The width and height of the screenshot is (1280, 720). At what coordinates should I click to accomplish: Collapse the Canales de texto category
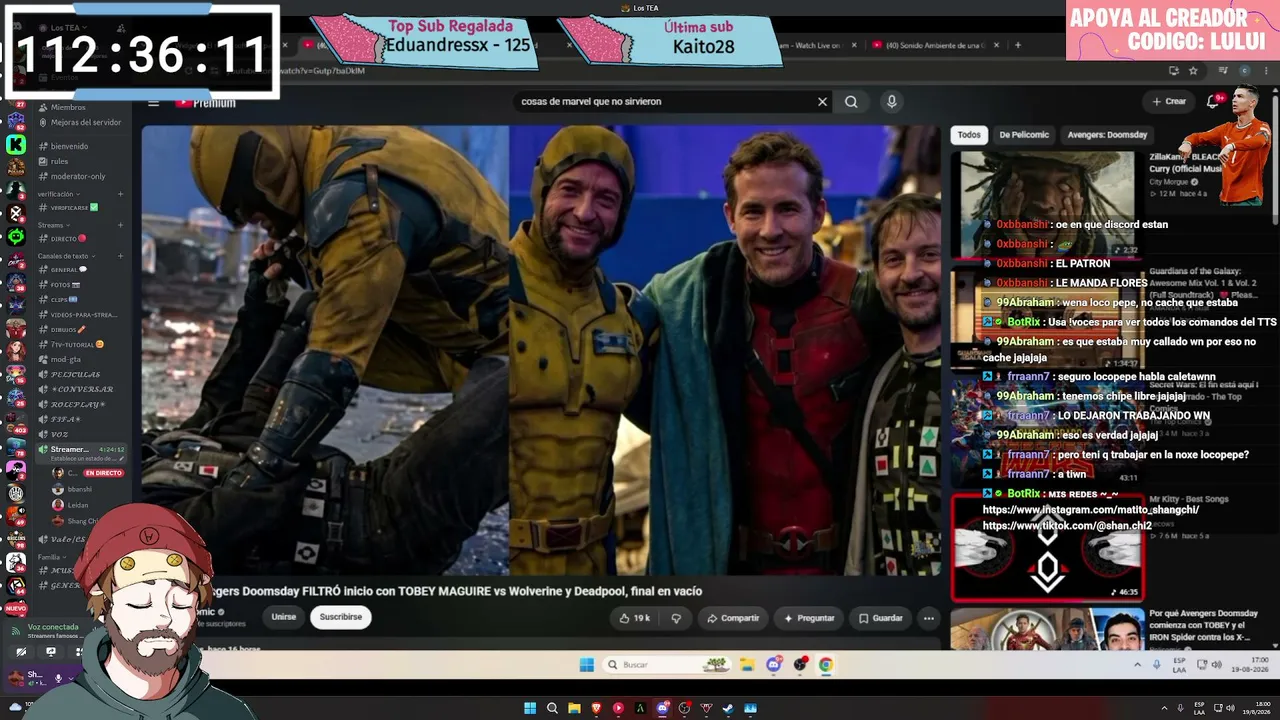click(66, 256)
